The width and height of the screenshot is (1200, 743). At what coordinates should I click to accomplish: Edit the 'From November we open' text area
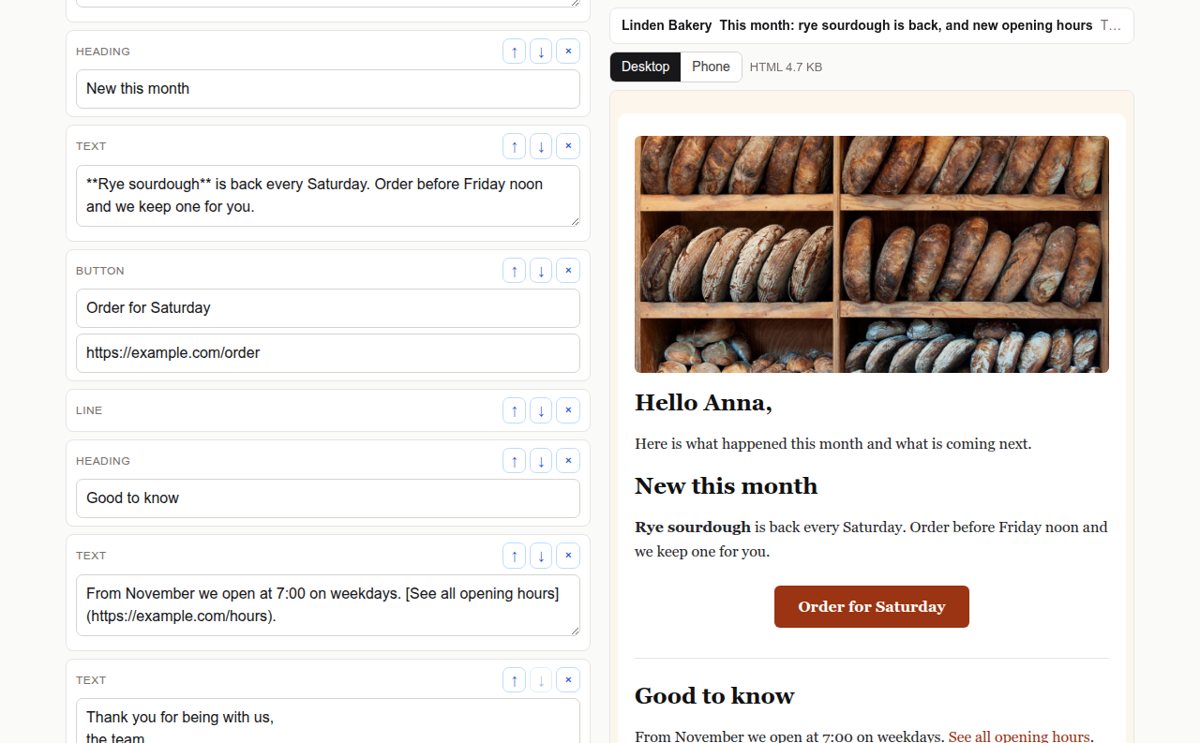click(x=328, y=605)
